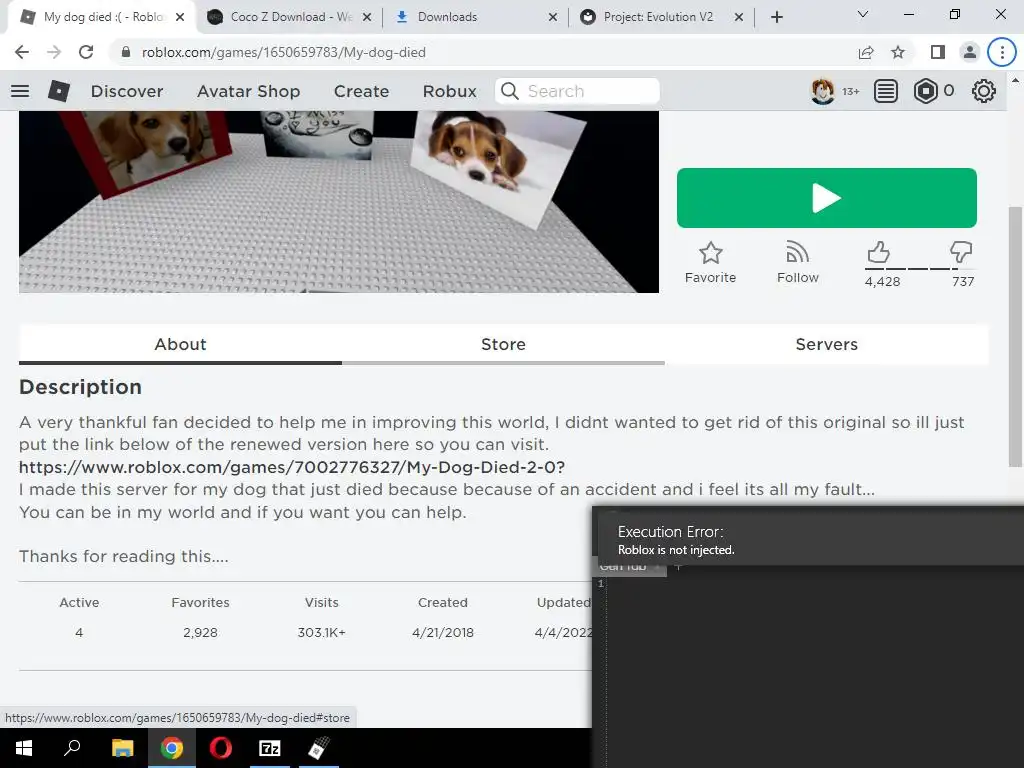1024x768 pixels.
Task: Click the page vertical scrollbar
Action: tap(1015, 336)
